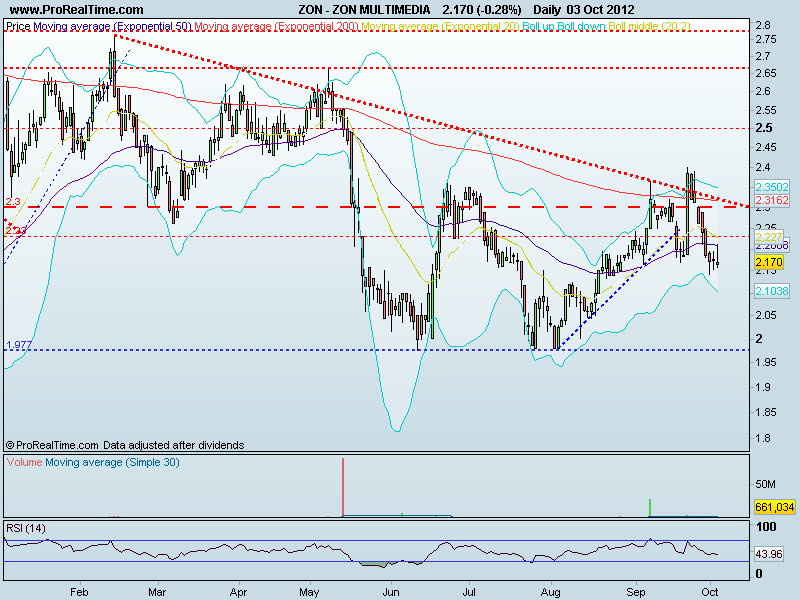800x600 pixels.
Task: Click the Feb date axis label
Action: pos(79,592)
